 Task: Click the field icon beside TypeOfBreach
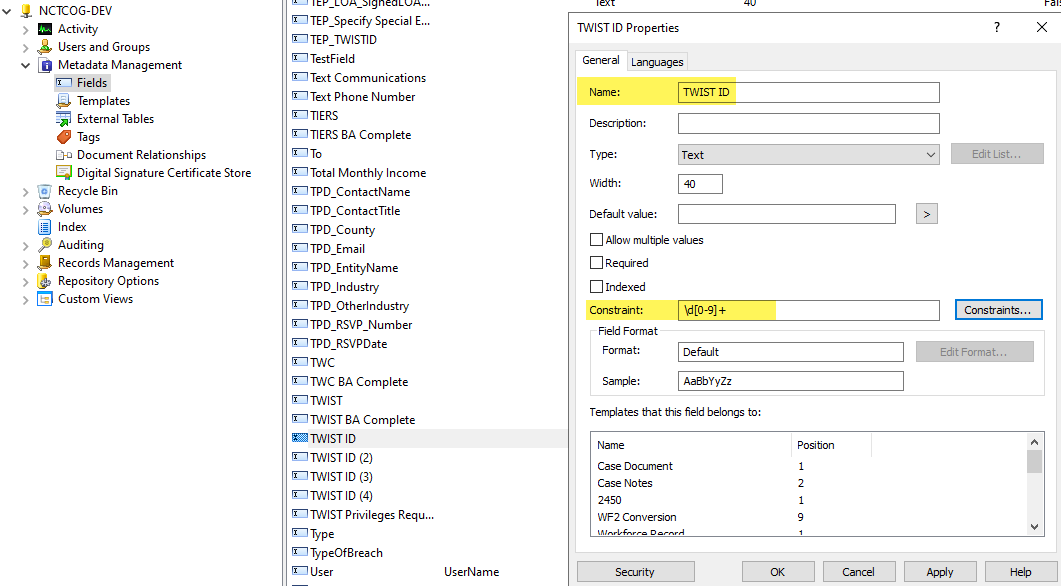point(299,552)
